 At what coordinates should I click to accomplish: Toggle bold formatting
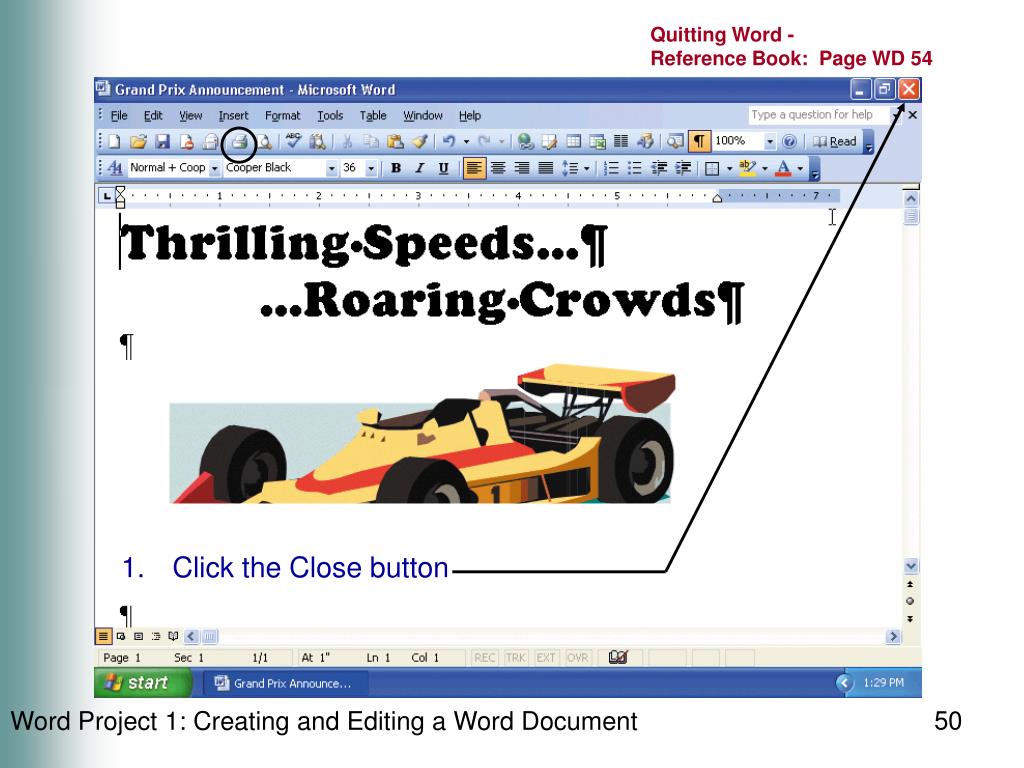tap(396, 168)
